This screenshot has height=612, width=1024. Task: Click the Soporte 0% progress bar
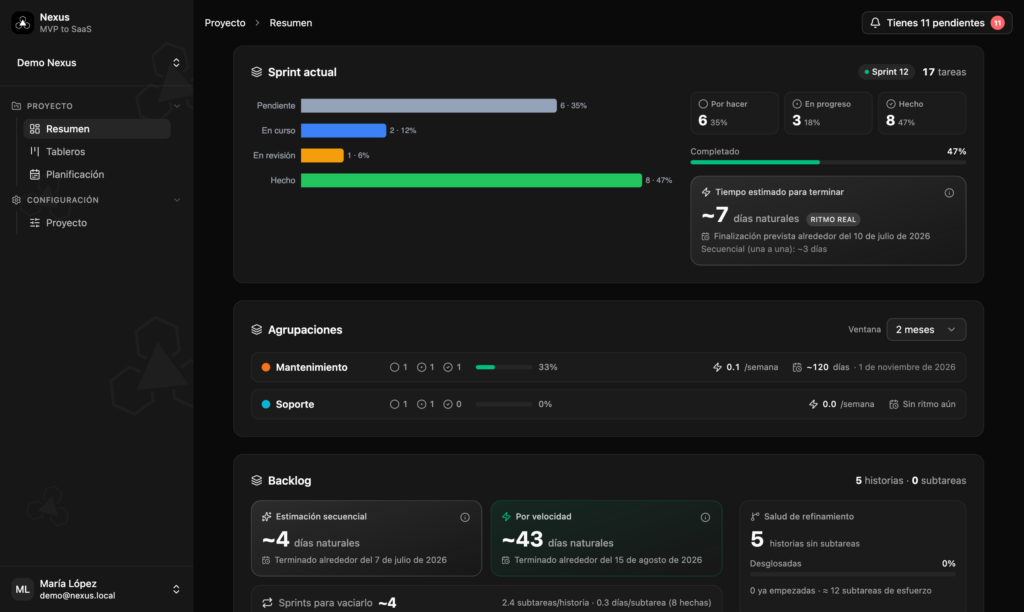(504, 404)
